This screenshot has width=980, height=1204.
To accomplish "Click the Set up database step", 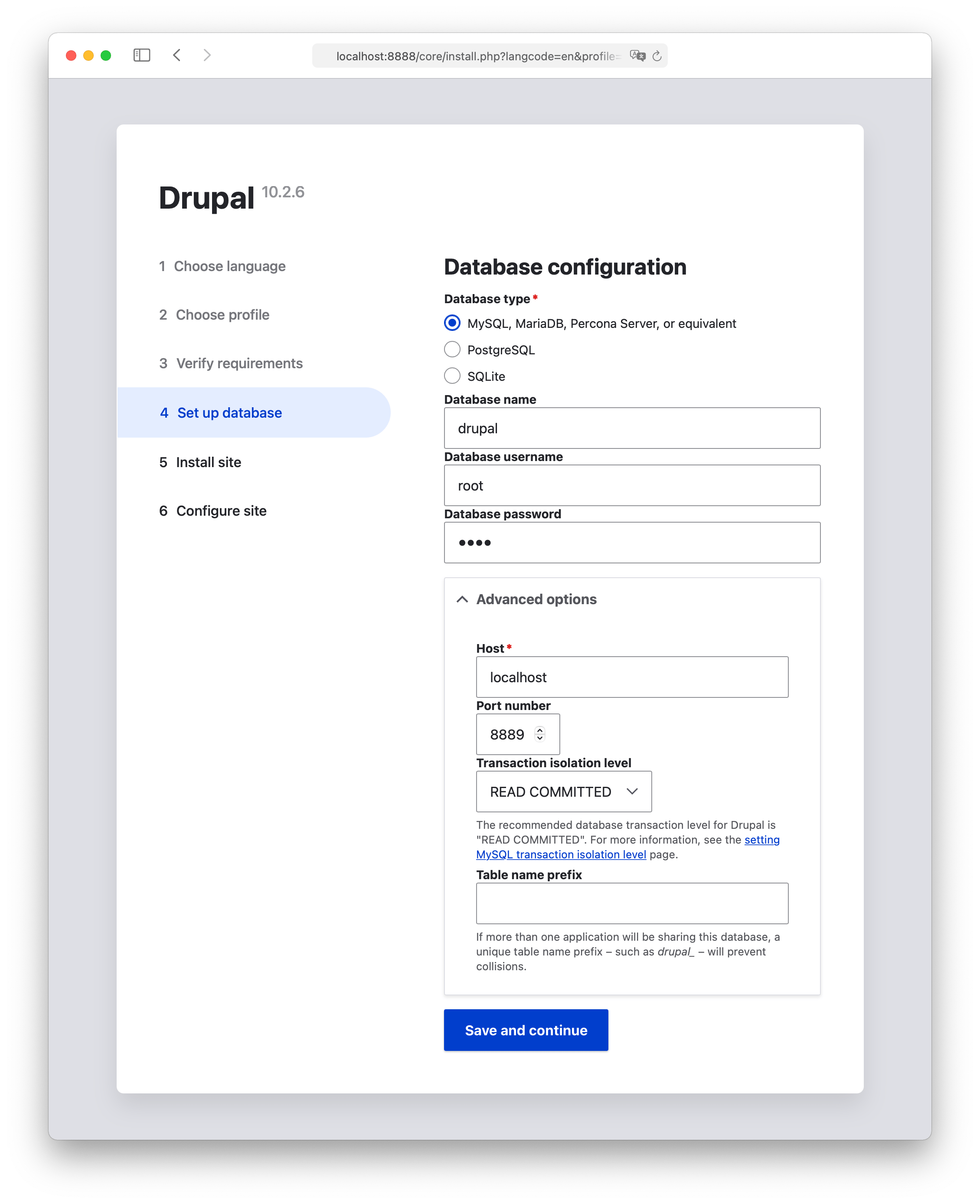I will coord(229,413).
